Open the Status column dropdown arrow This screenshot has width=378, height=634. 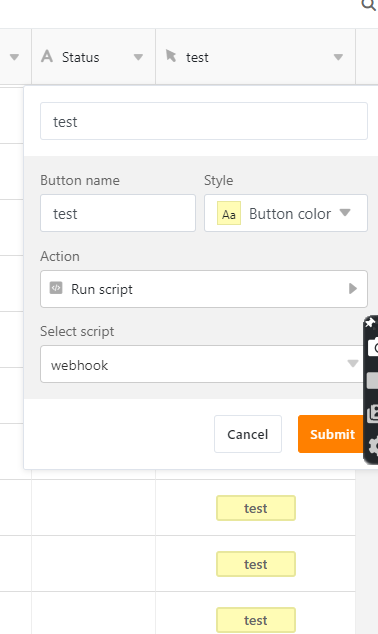[x=138, y=57]
